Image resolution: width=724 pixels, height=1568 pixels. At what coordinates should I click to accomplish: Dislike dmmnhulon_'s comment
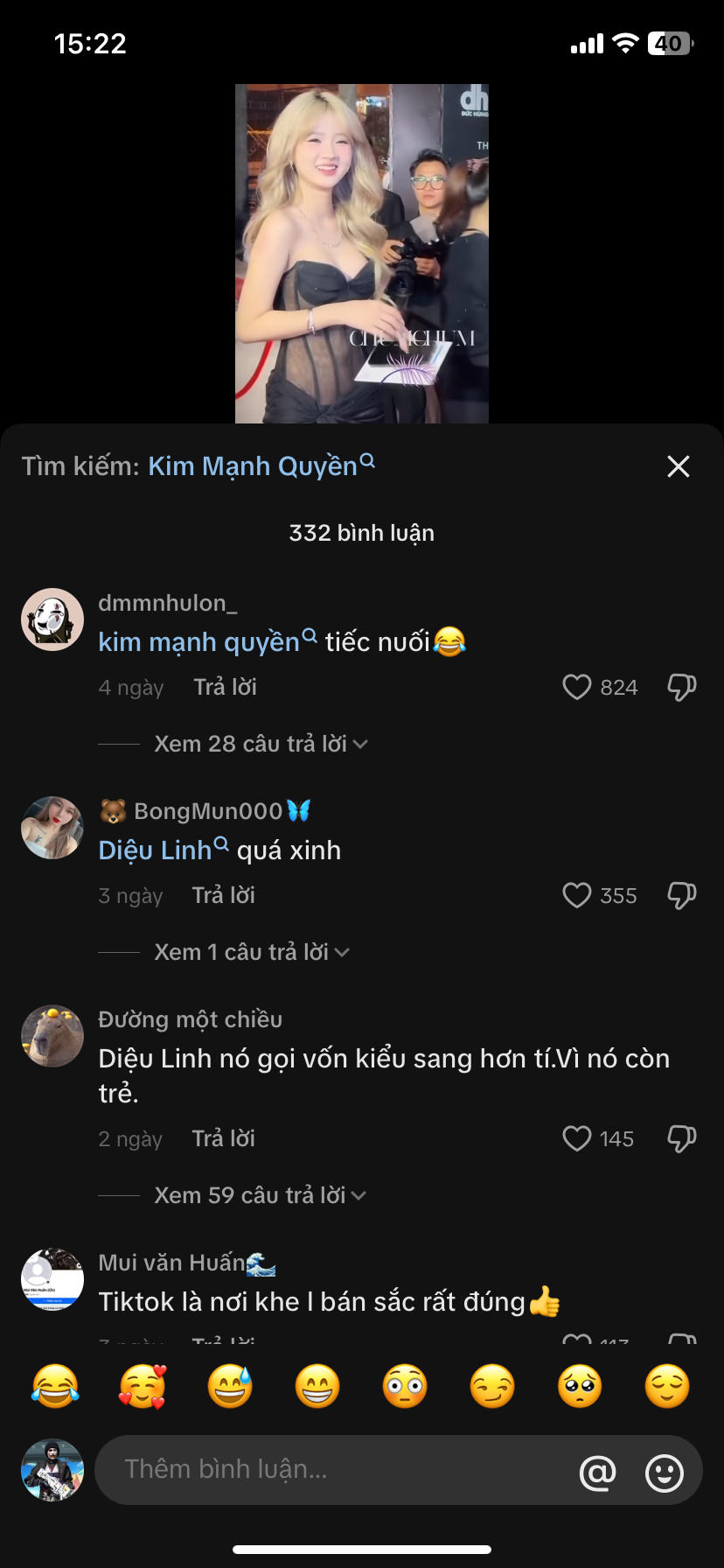pos(681,687)
